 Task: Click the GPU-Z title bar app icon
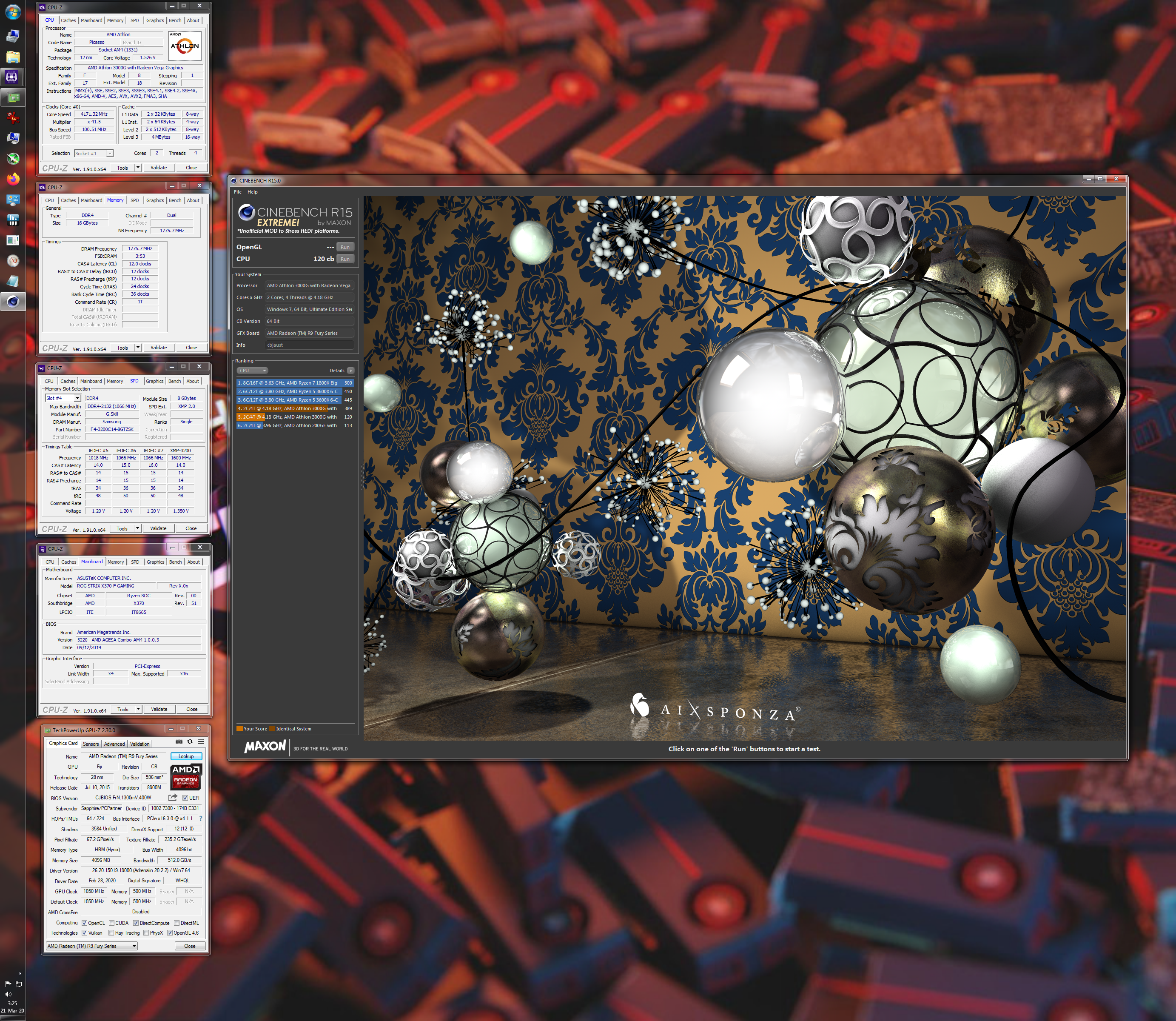click(x=48, y=730)
